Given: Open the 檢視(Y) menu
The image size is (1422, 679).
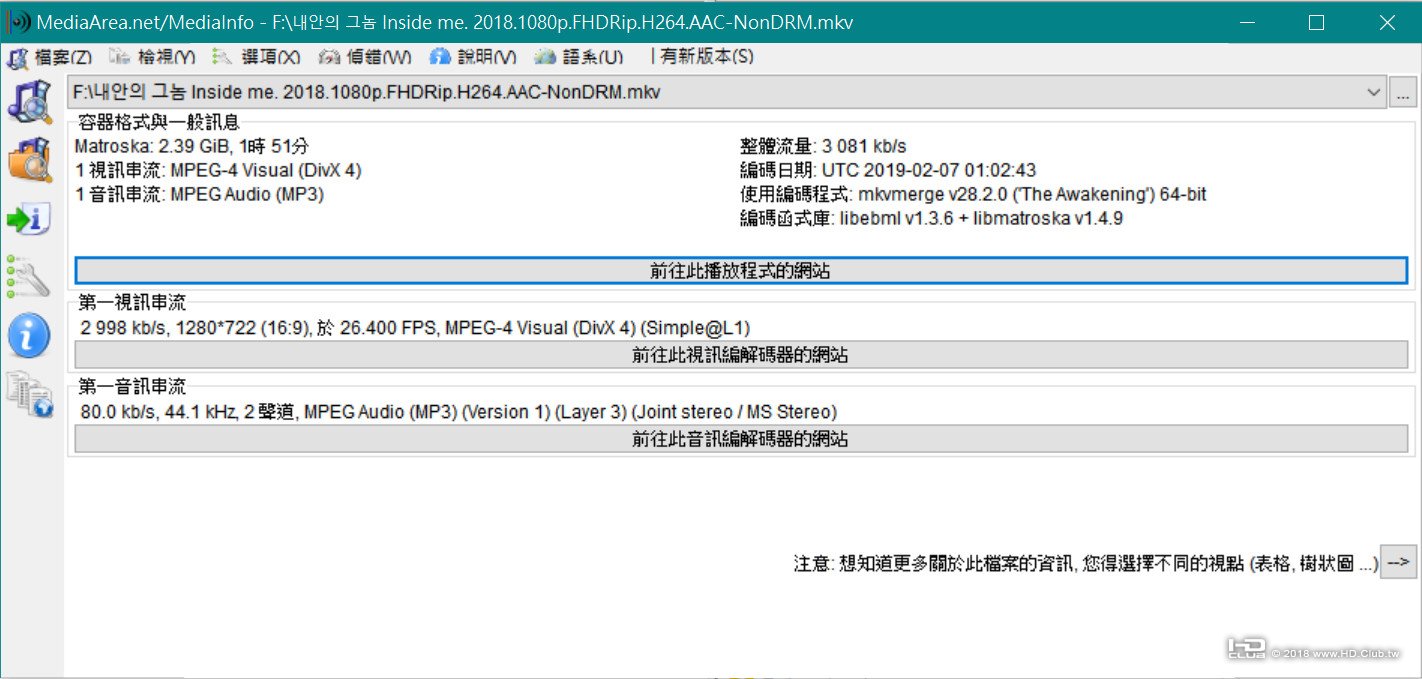Looking at the screenshot, I should click(x=152, y=57).
